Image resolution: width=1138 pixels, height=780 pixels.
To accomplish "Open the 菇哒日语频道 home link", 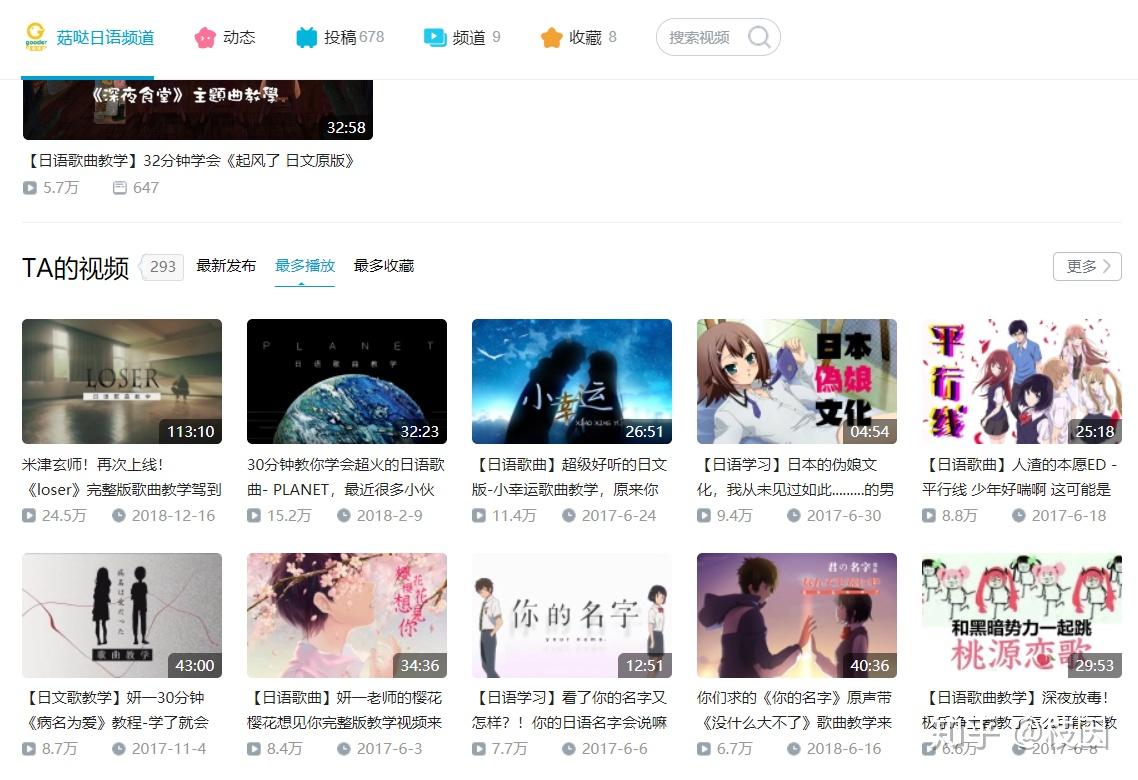I will pos(105,38).
